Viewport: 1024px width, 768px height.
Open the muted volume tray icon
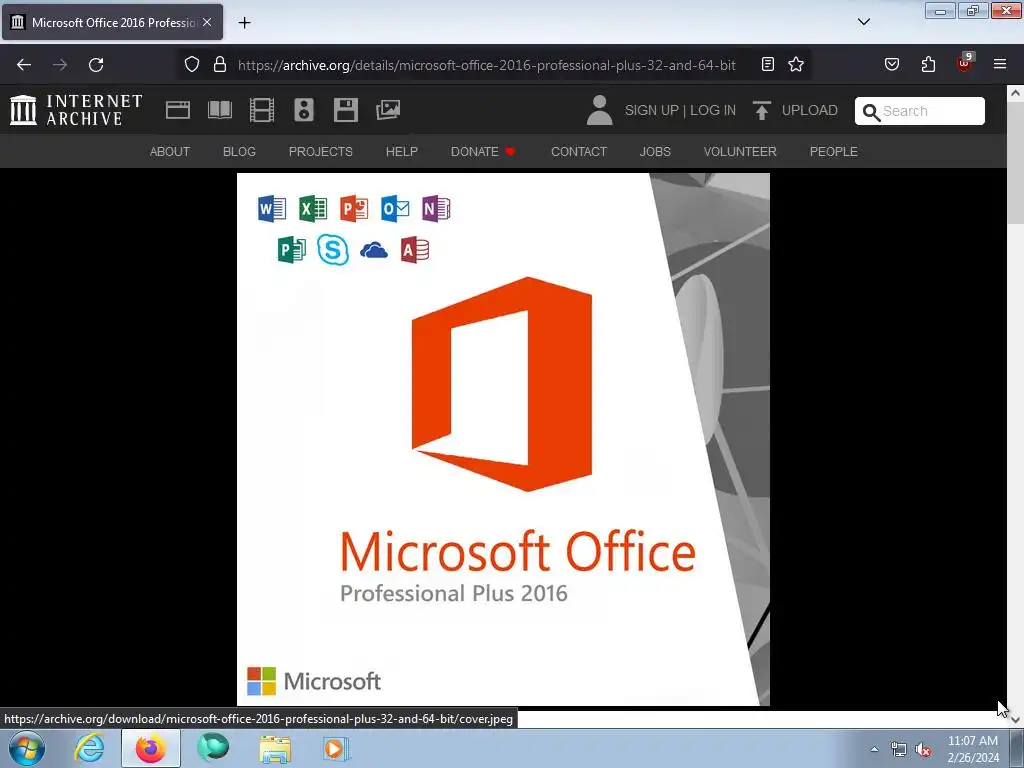[922, 750]
